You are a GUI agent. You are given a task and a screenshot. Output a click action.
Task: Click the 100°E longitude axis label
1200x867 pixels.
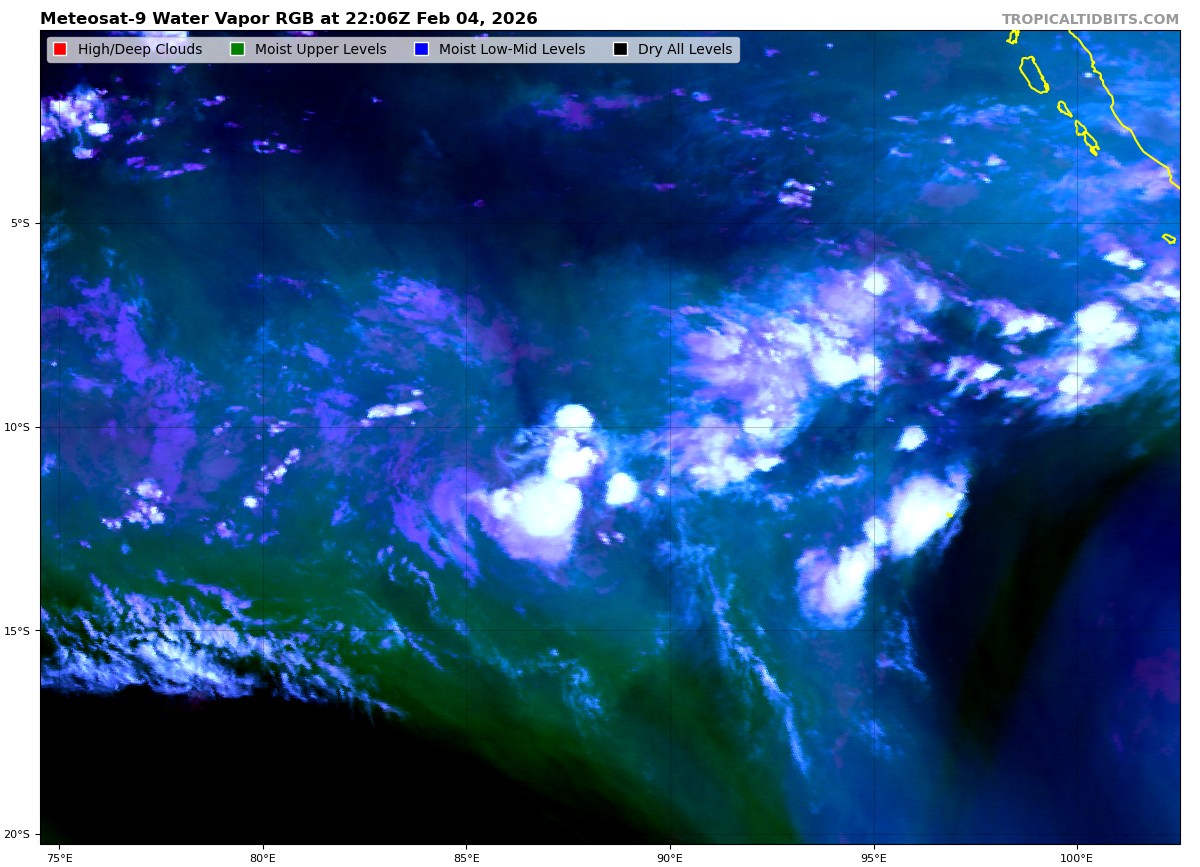point(1077,857)
